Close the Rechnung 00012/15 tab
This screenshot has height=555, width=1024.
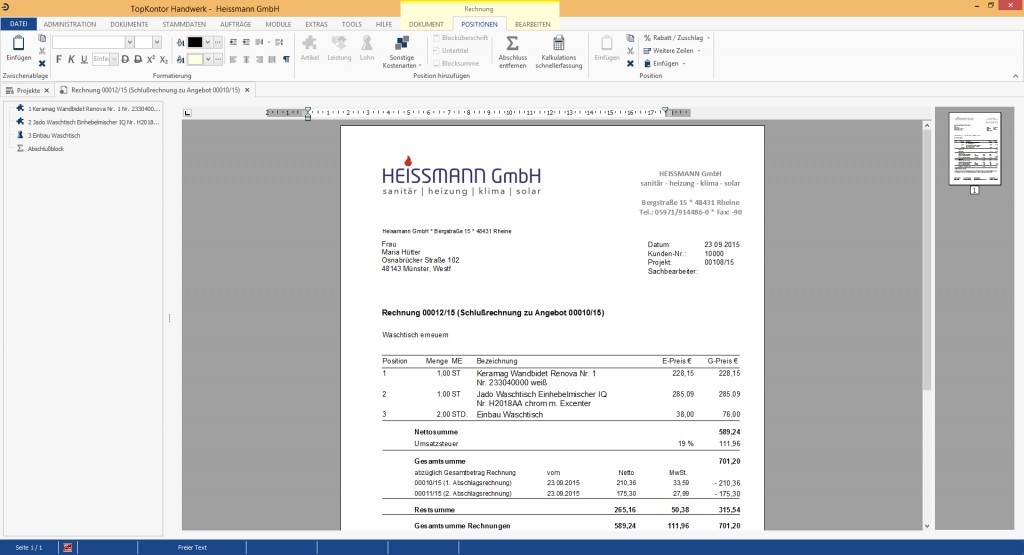point(247,90)
